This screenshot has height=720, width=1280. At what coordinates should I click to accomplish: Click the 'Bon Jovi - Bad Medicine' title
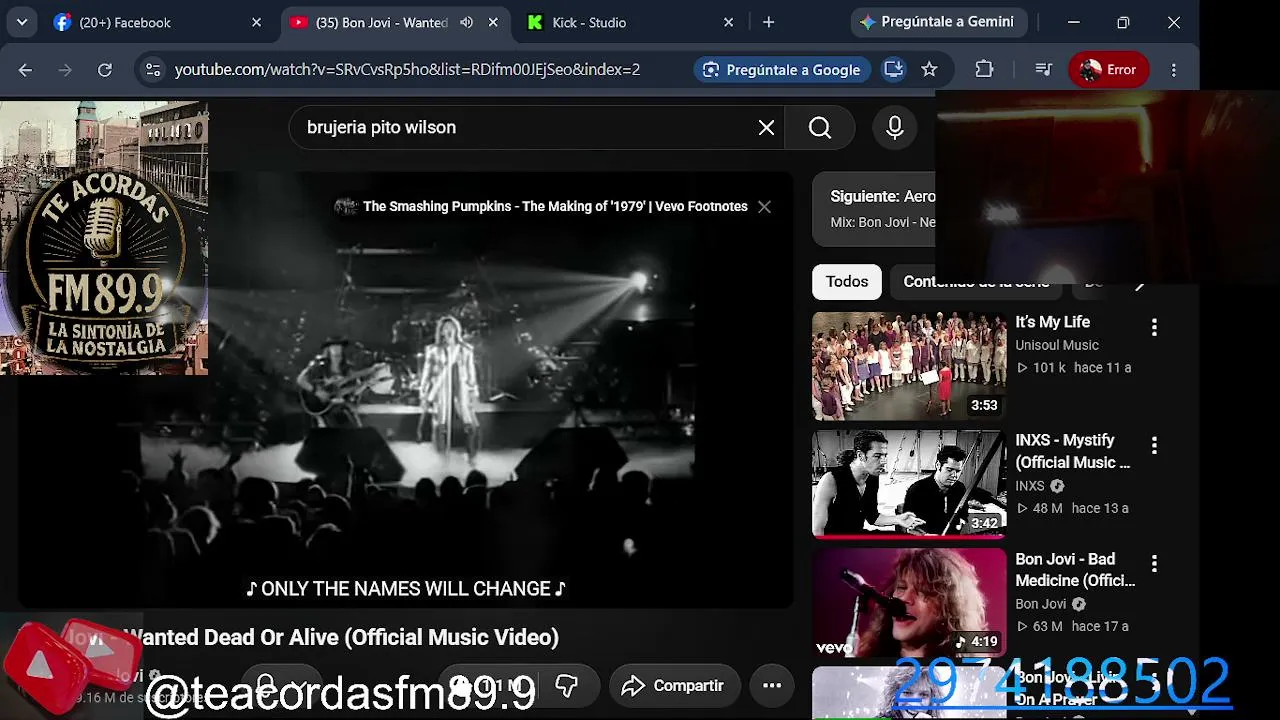1075,570
